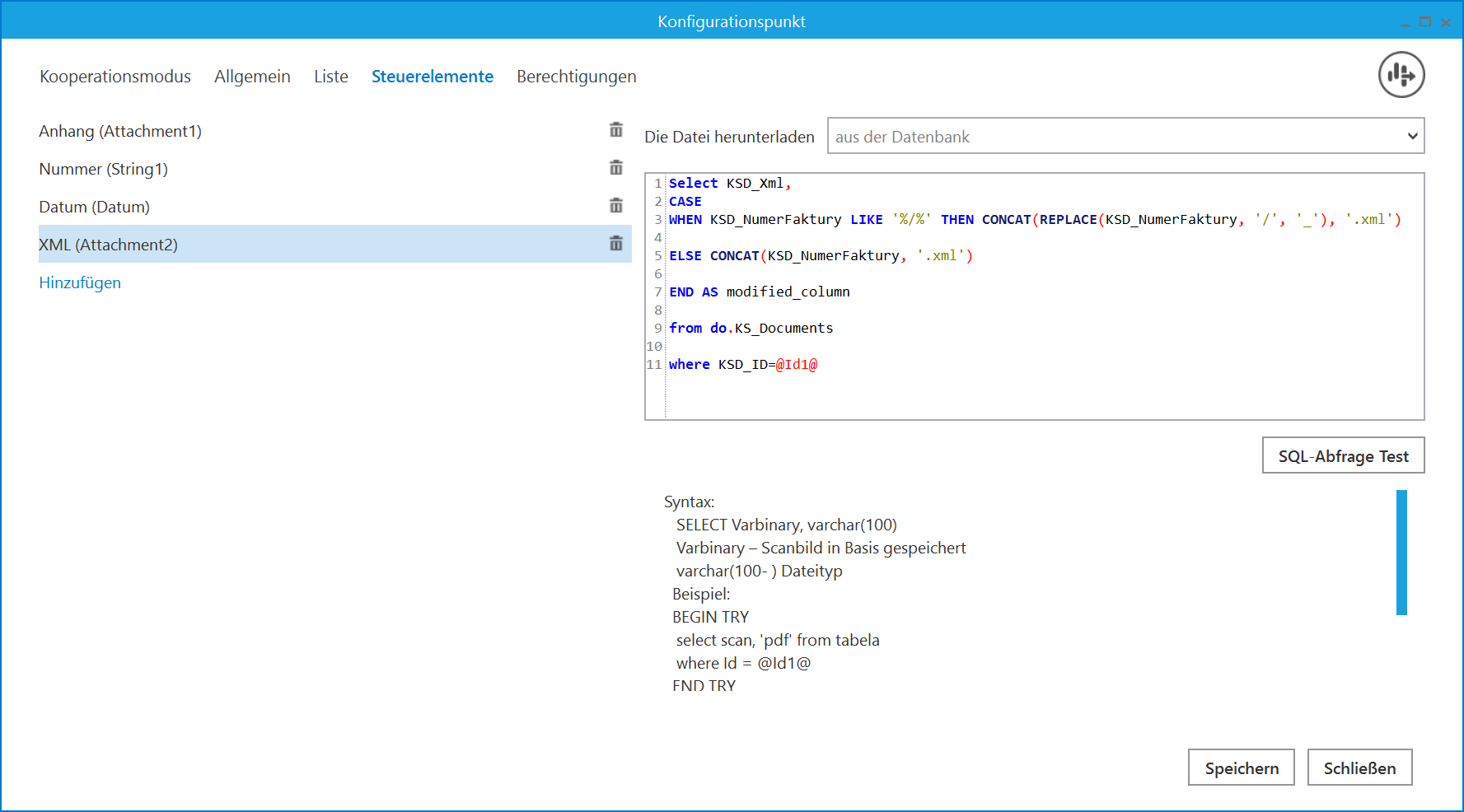Select the XML (Attachment2) list row

pyautogui.click(x=335, y=245)
